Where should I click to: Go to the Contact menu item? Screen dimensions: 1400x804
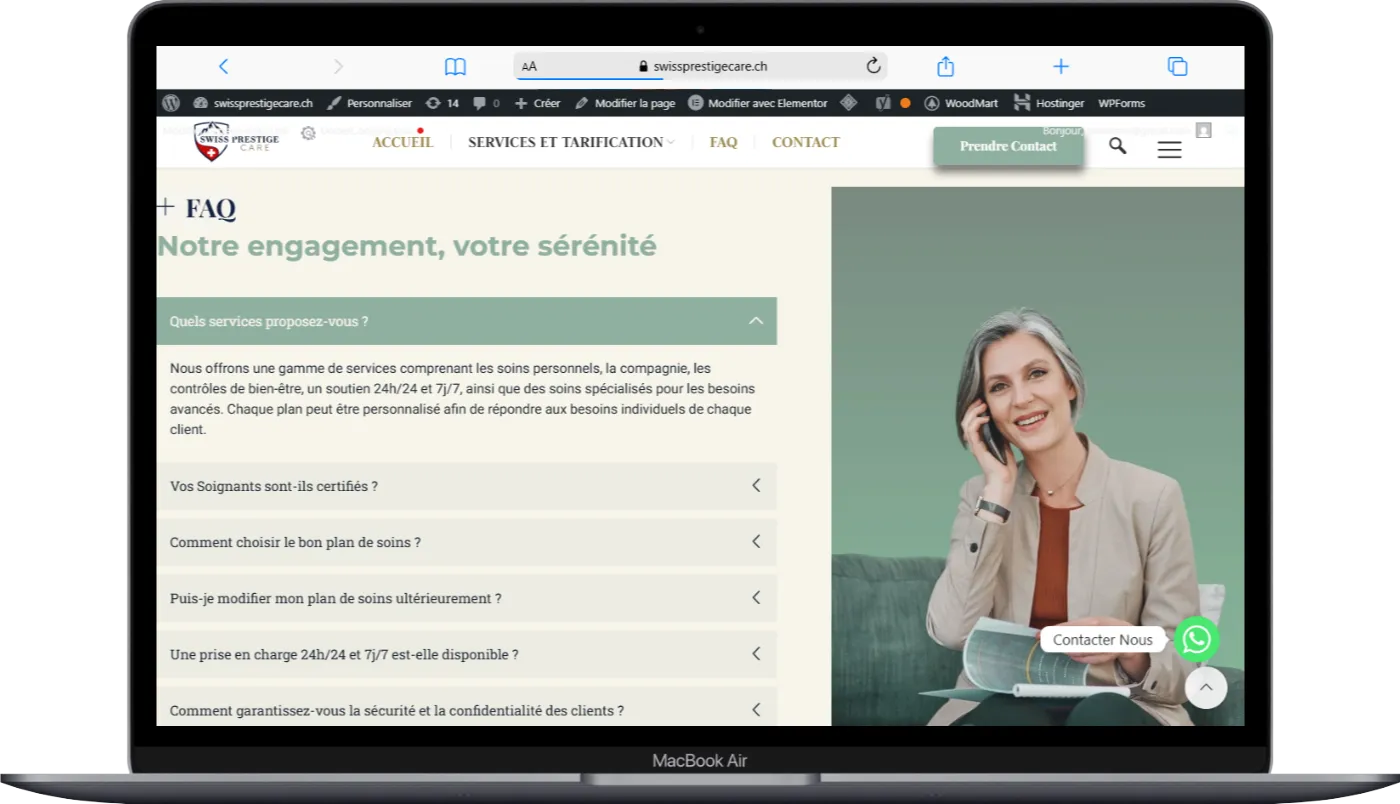pos(805,142)
